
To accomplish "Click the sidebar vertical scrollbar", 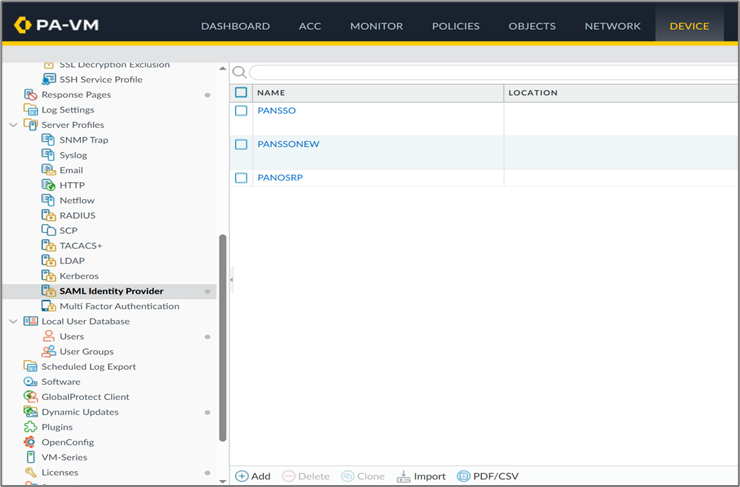I will (x=223, y=340).
